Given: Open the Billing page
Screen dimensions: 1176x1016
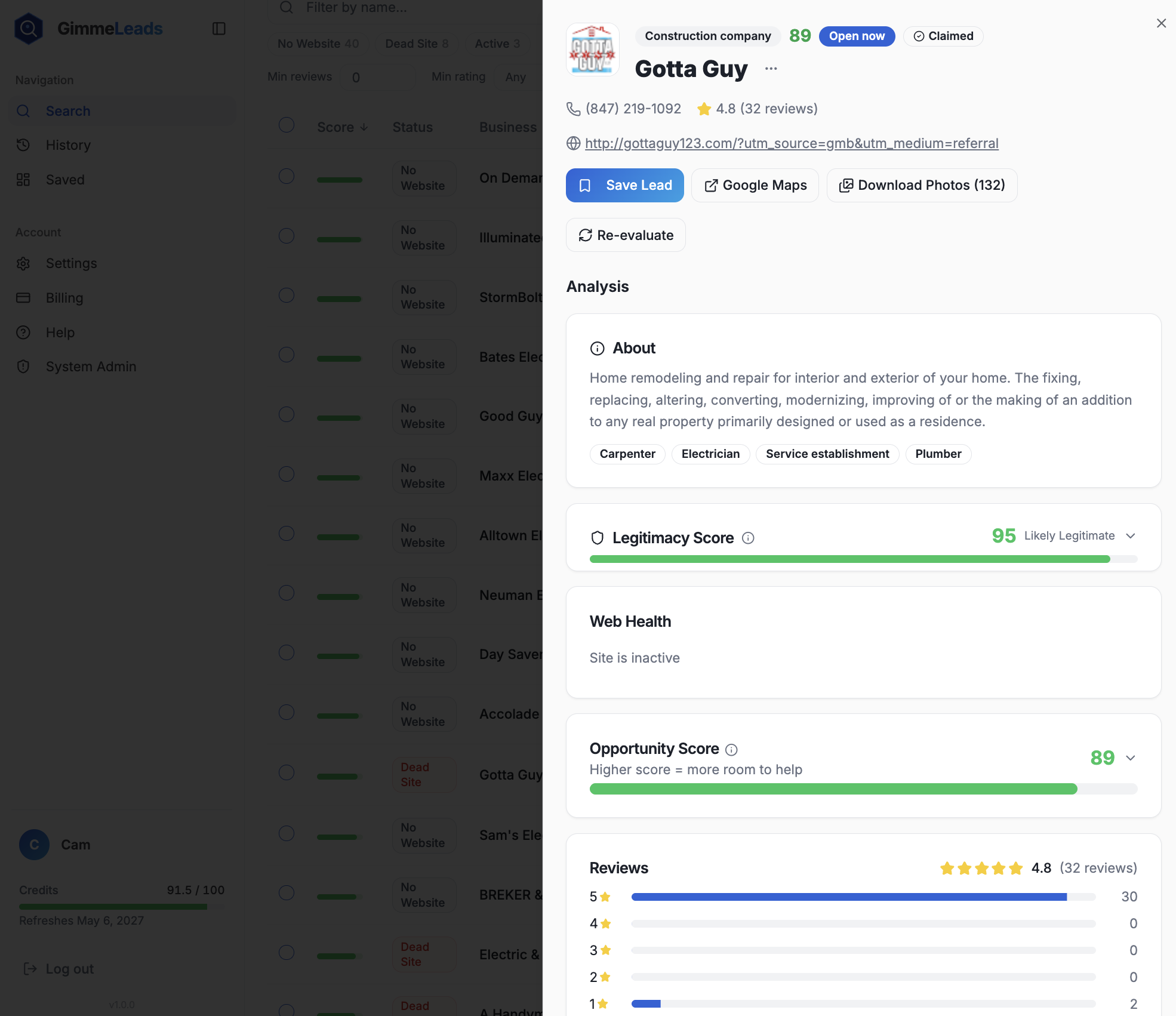Looking at the screenshot, I should pyautogui.click(x=122, y=298).
